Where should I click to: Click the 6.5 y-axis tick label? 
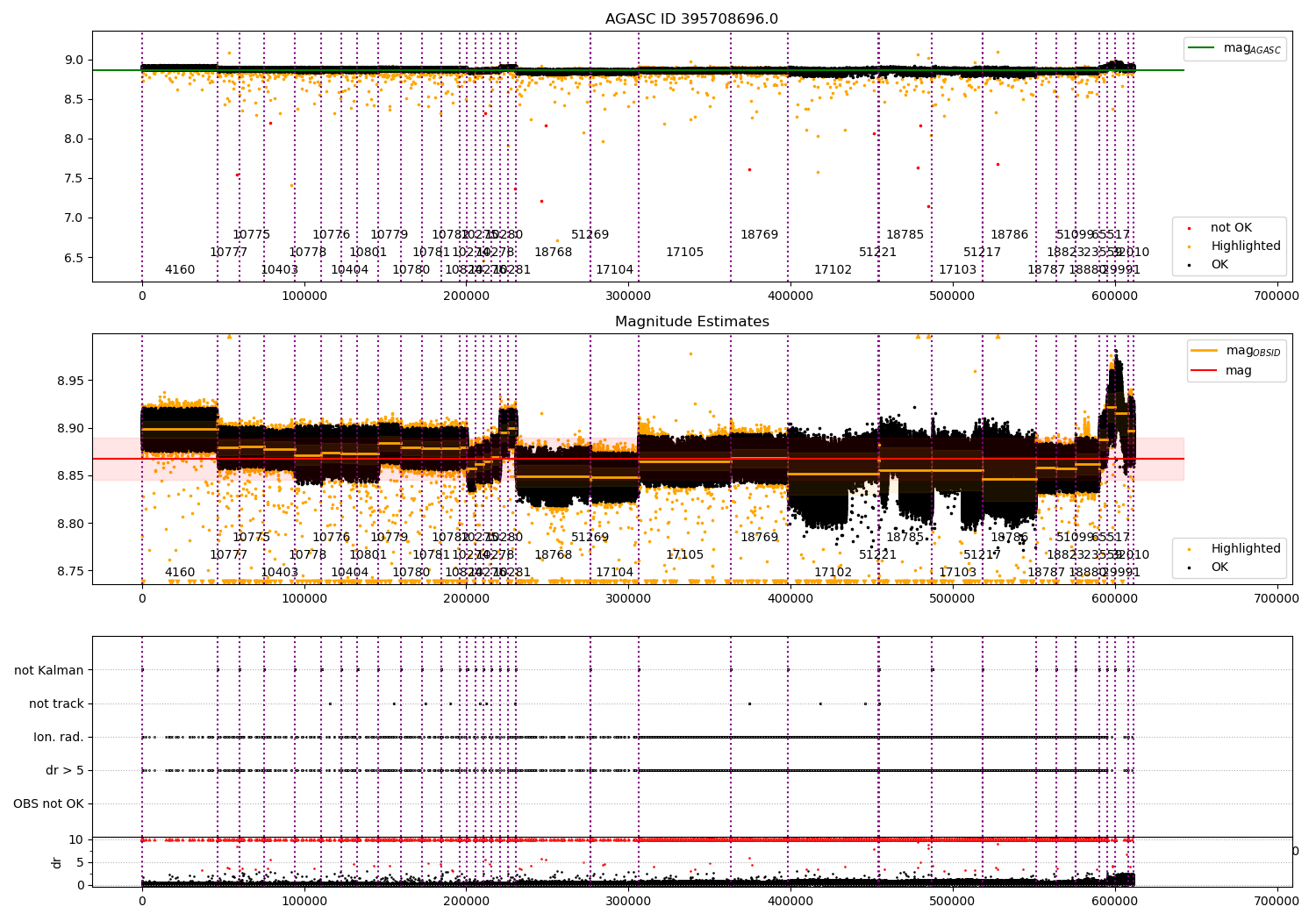pos(74,258)
